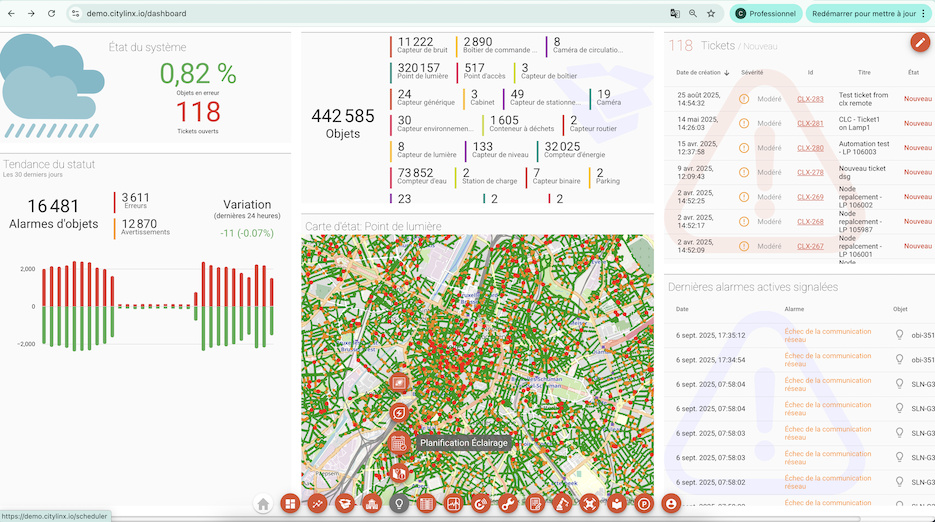Sort tickets by Date de création arrow

[x=726, y=73]
